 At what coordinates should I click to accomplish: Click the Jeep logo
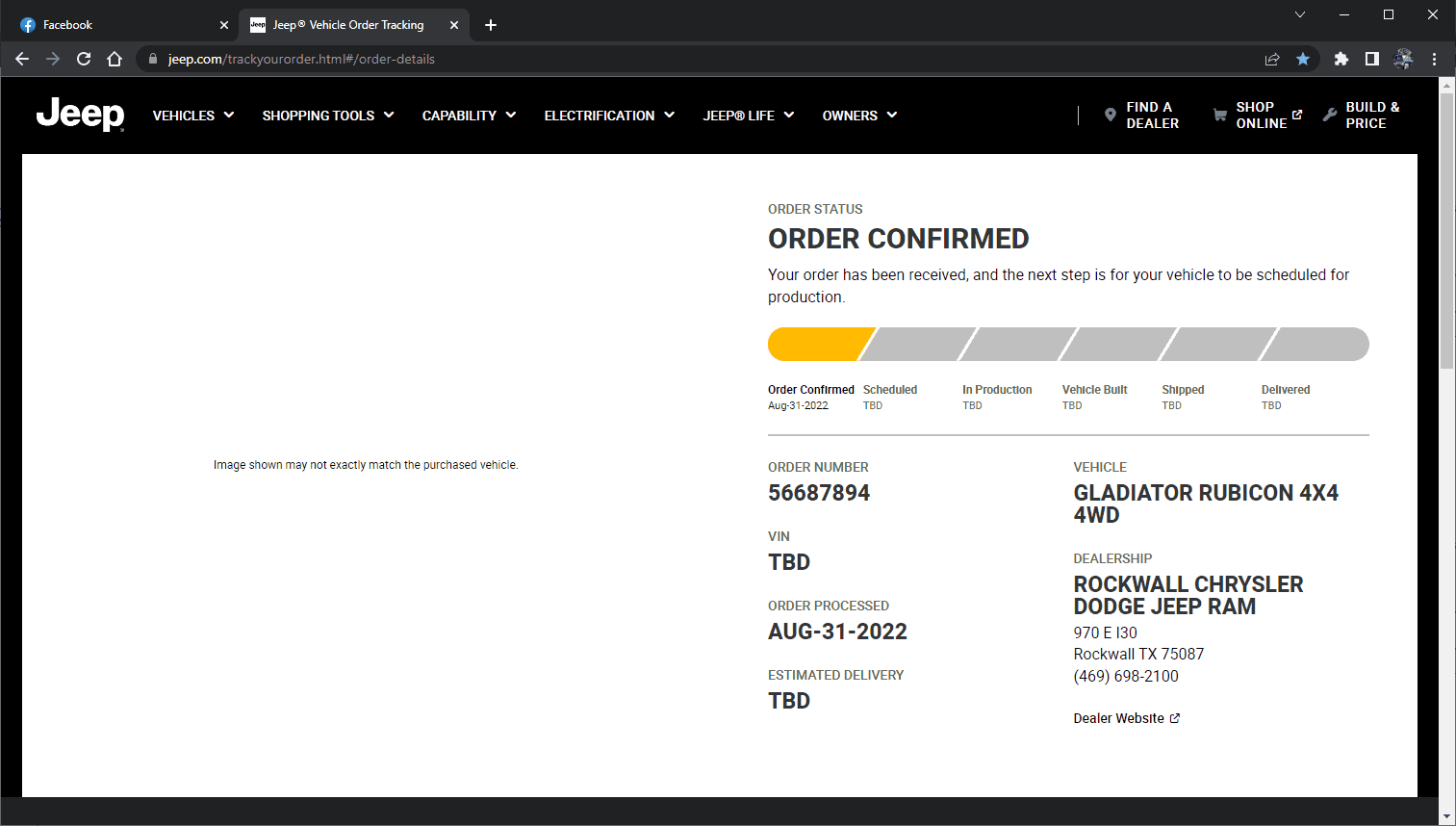pos(80,115)
